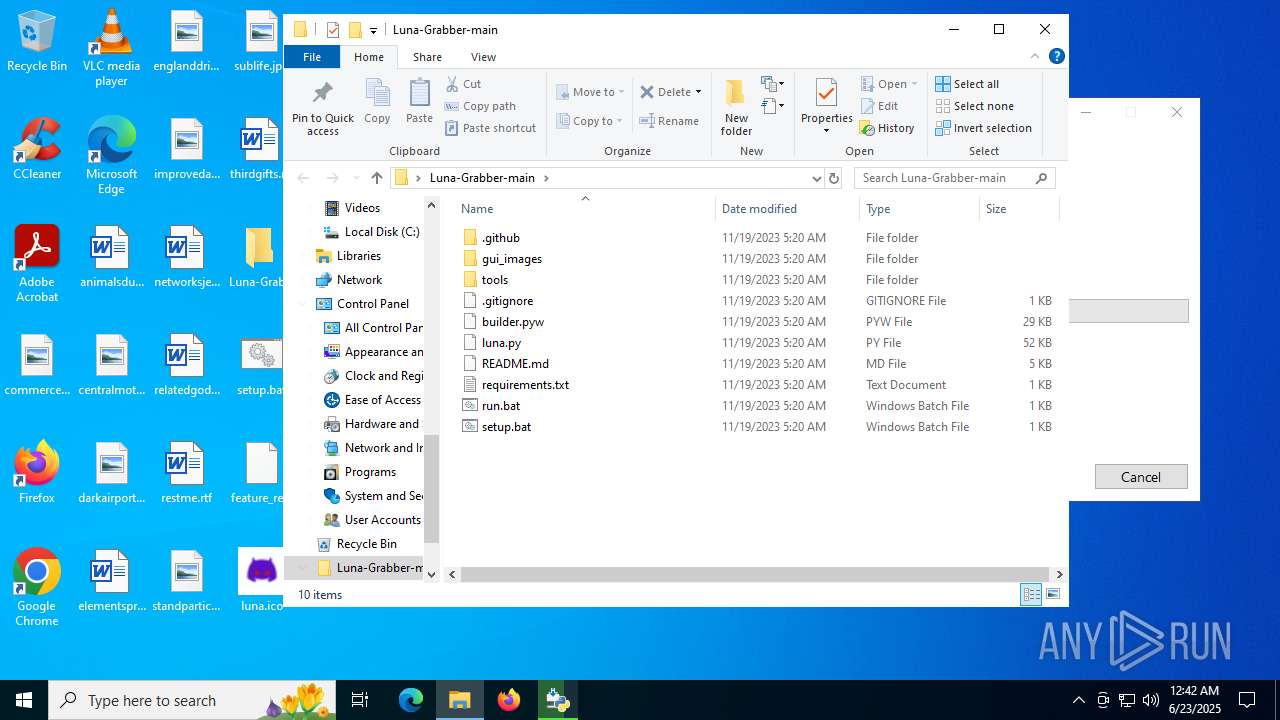Screen dimensions: 1280x720
Task: Switch to large icons view button
Action: 1052,595
